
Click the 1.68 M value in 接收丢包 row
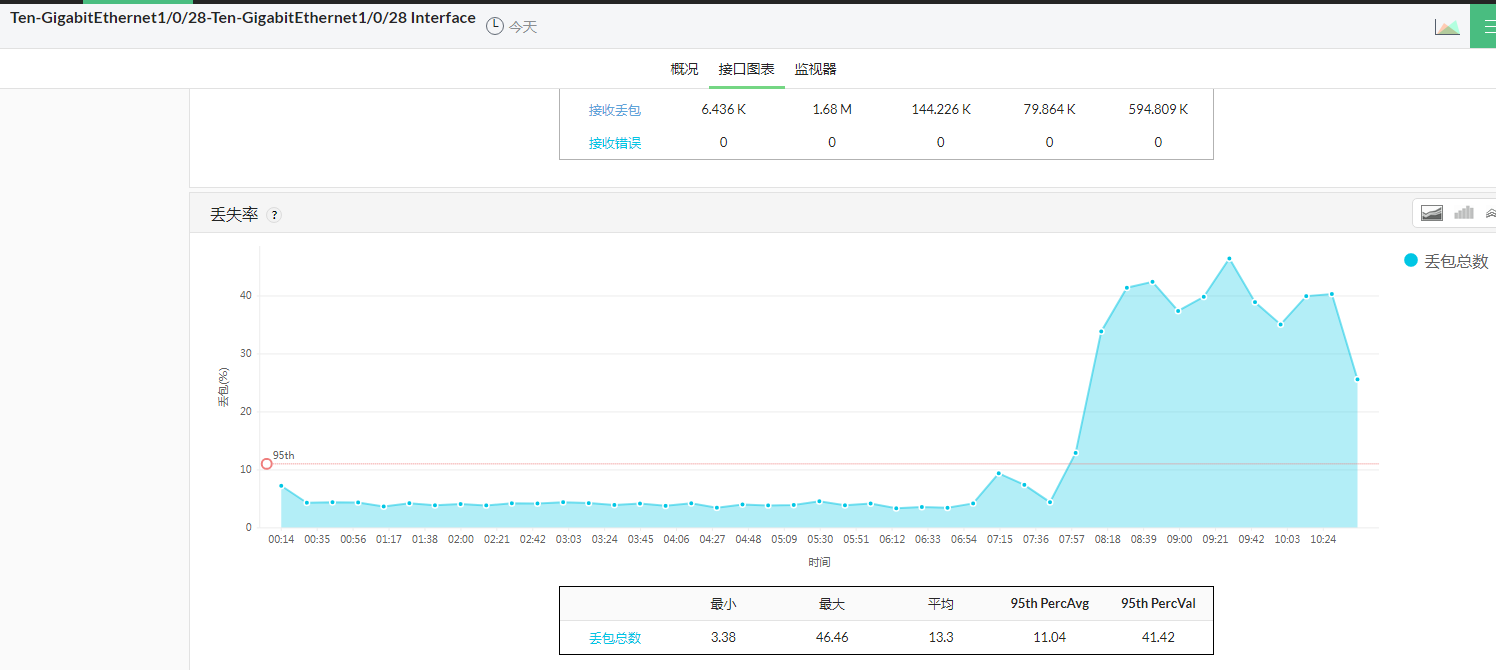pos(832,109)
